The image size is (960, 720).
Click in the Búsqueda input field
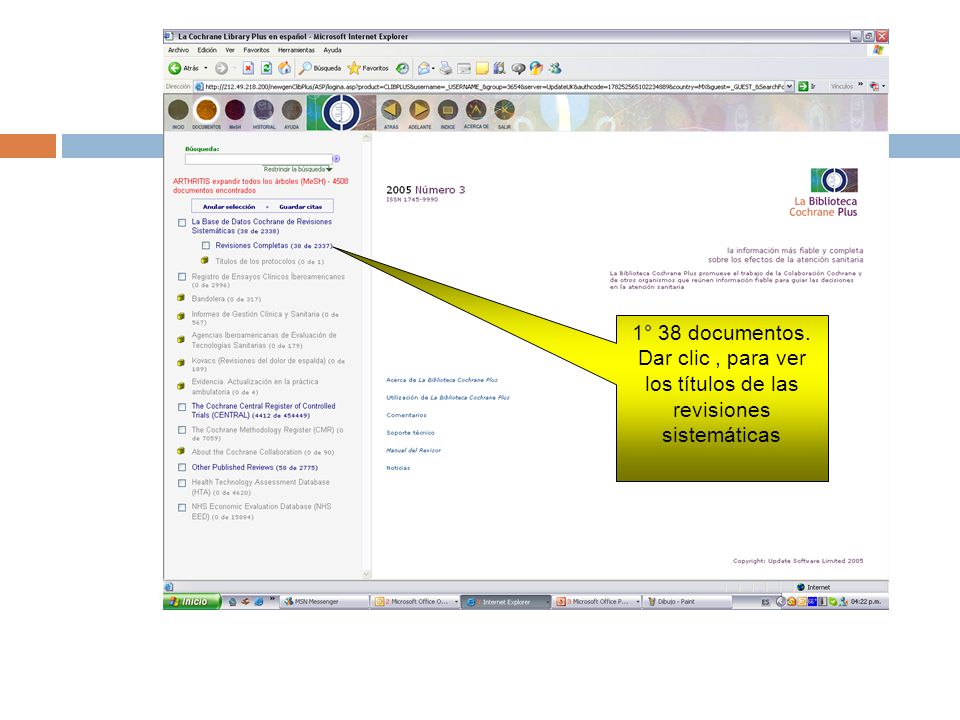point(258,159)
